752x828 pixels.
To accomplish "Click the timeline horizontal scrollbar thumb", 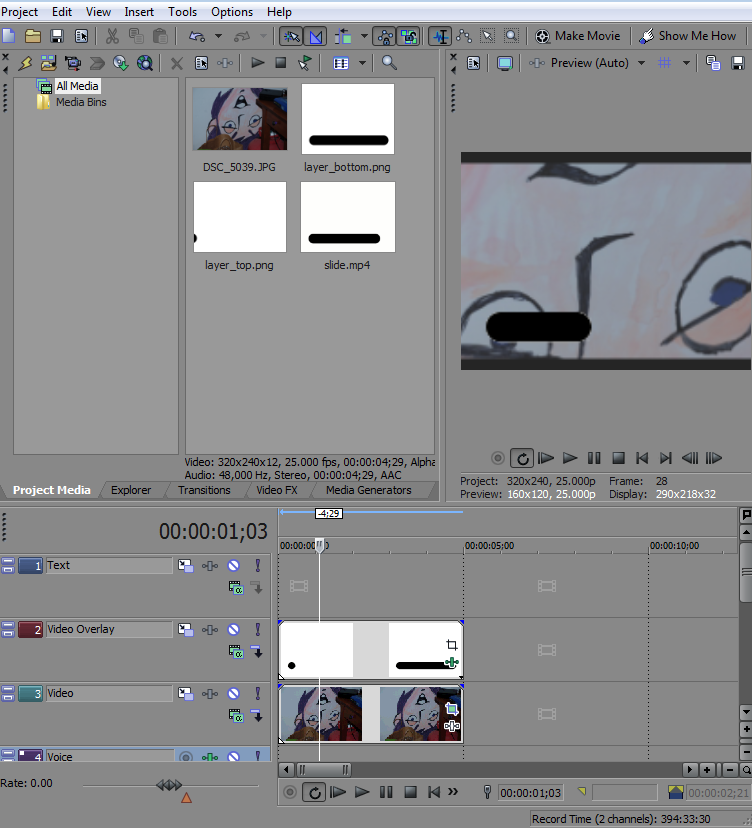I will (x=324, y=770).
